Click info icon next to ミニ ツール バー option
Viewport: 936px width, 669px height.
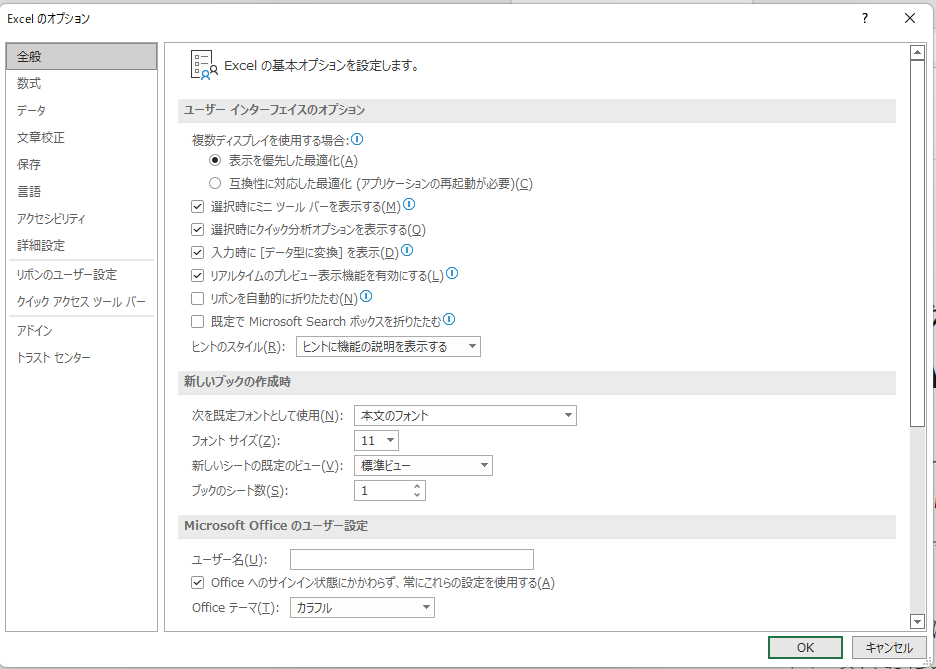click(x=409, y=206)
